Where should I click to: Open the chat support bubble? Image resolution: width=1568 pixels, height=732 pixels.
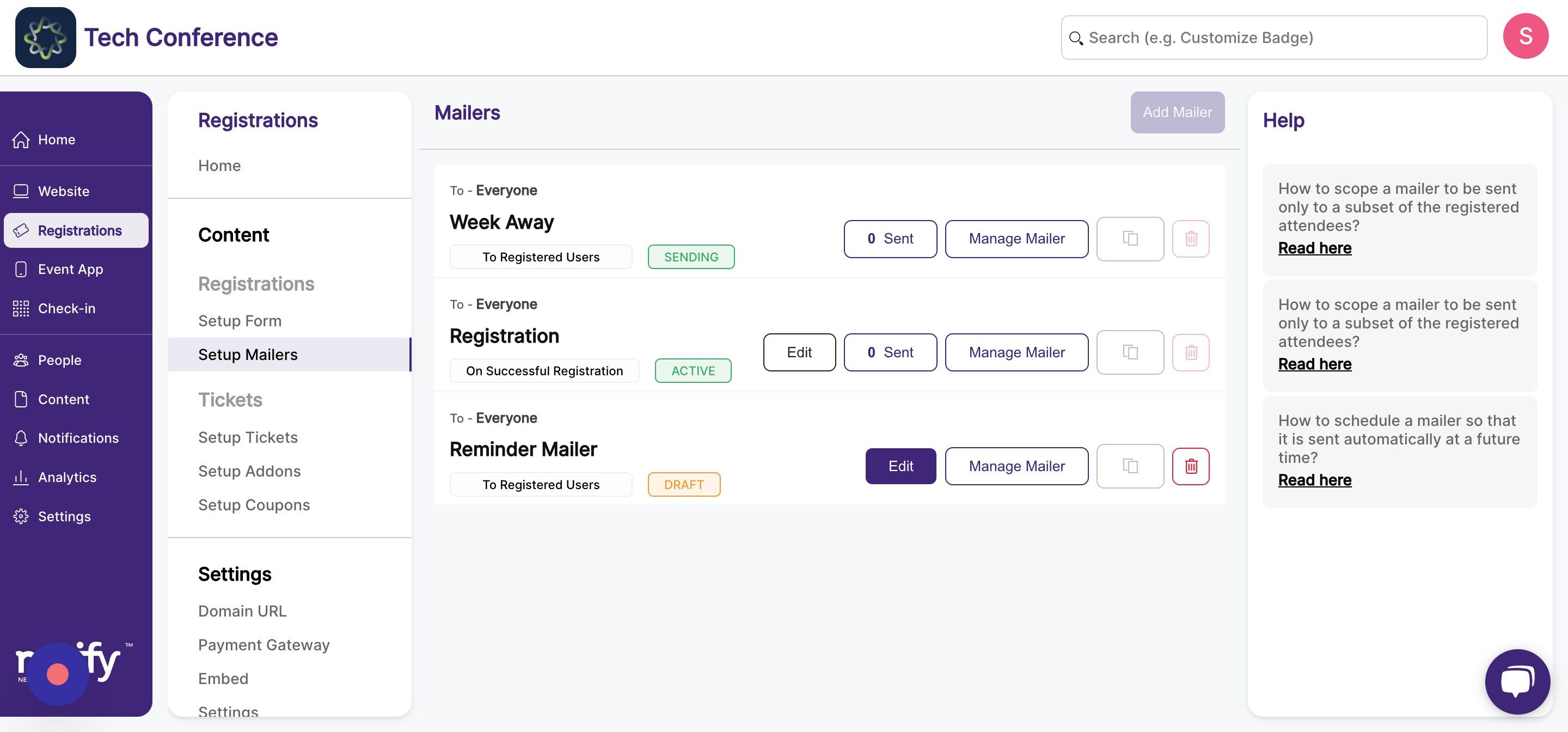pos(1517,681)
